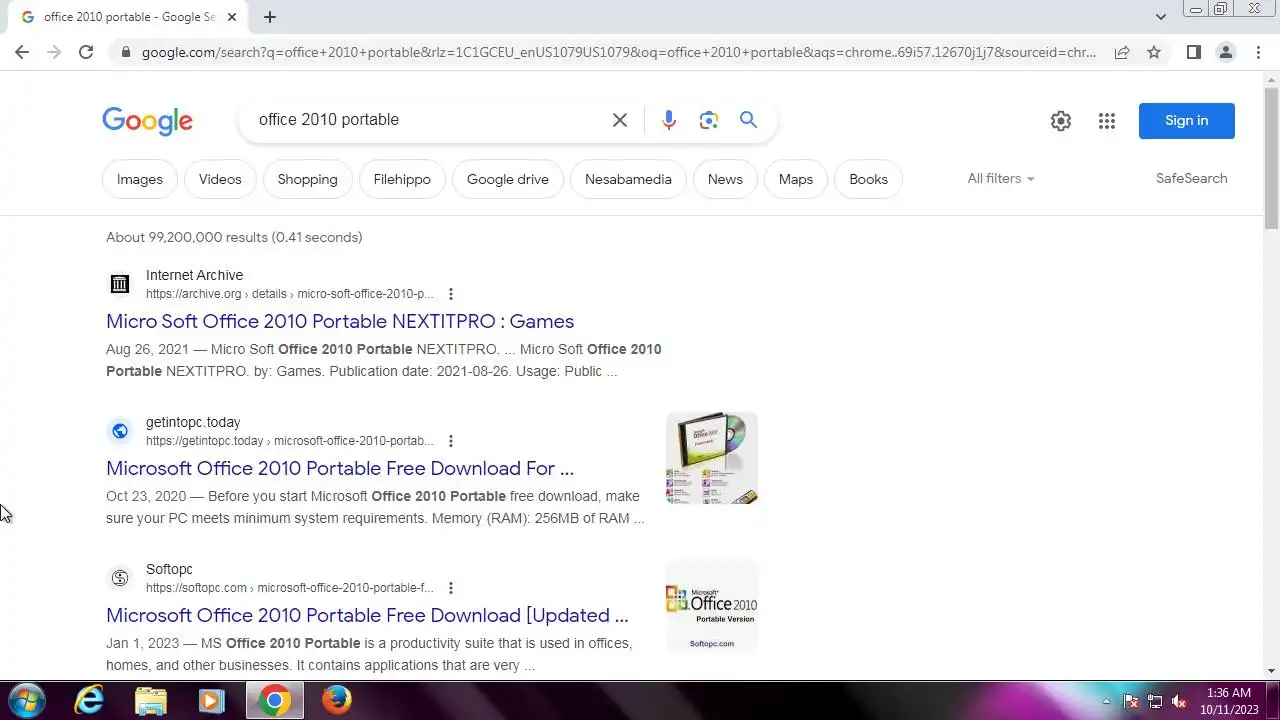Launch Firefox from the taskbar
The height and width of the screenshot is (720, 1280).
[337, 700]
